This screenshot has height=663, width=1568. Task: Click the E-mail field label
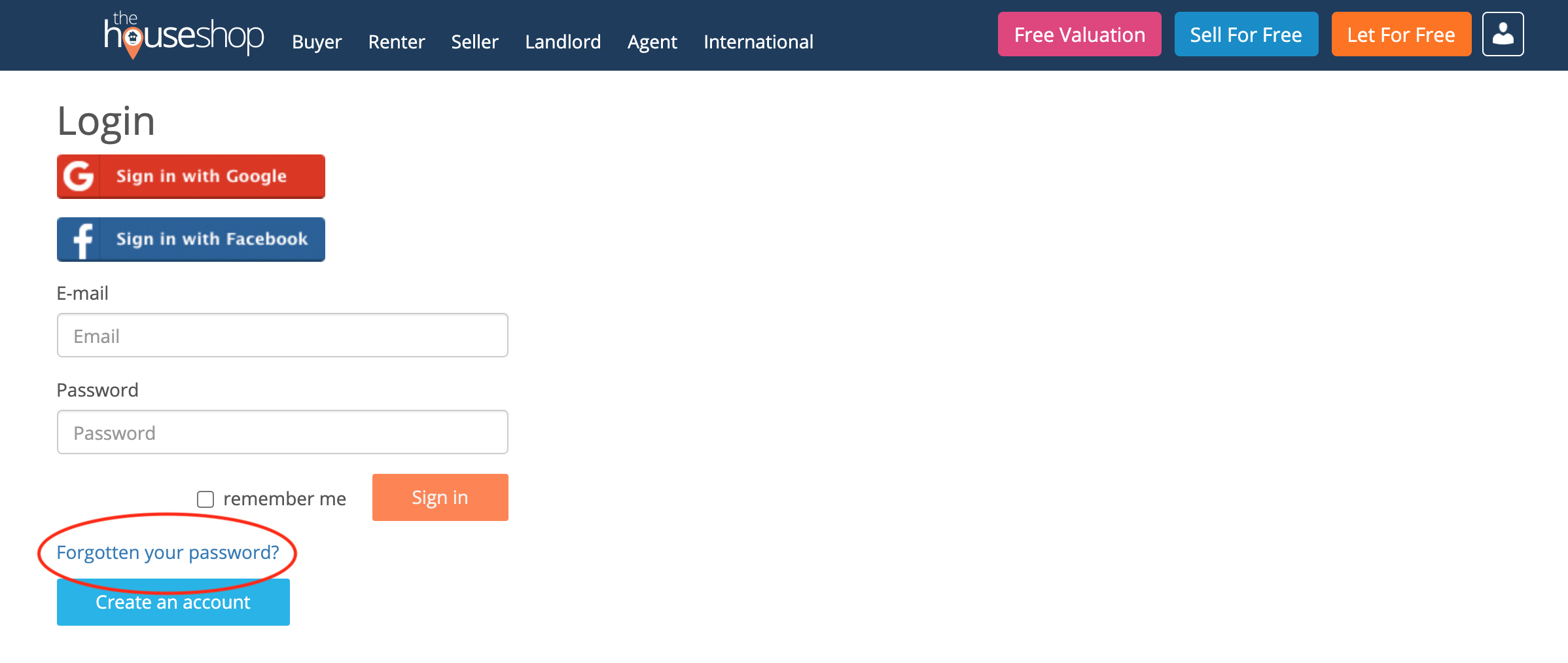[82, 293]
